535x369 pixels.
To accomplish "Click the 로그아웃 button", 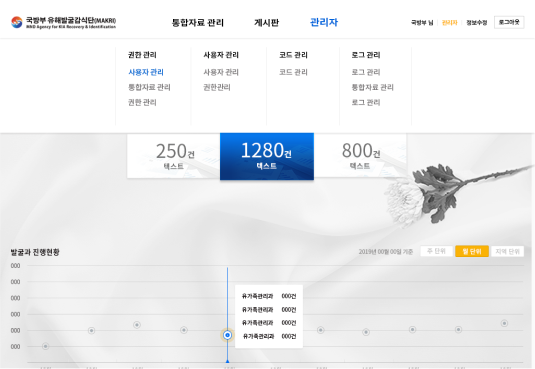I will (509, 22).
